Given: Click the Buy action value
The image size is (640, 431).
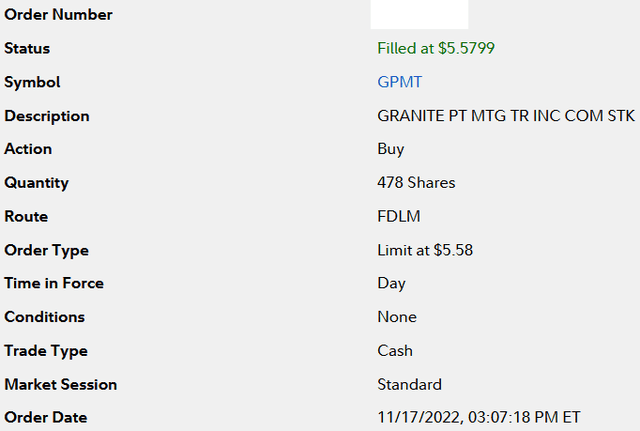Looking at the screenshot, I should coord(391,149).
